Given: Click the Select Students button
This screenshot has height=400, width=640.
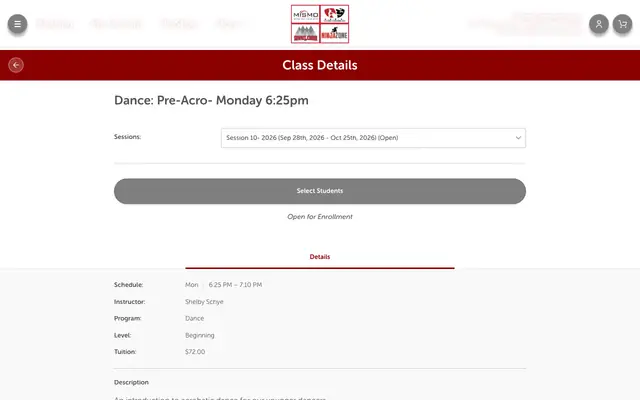Looking at the screenshot, I should tap(320, 191).
